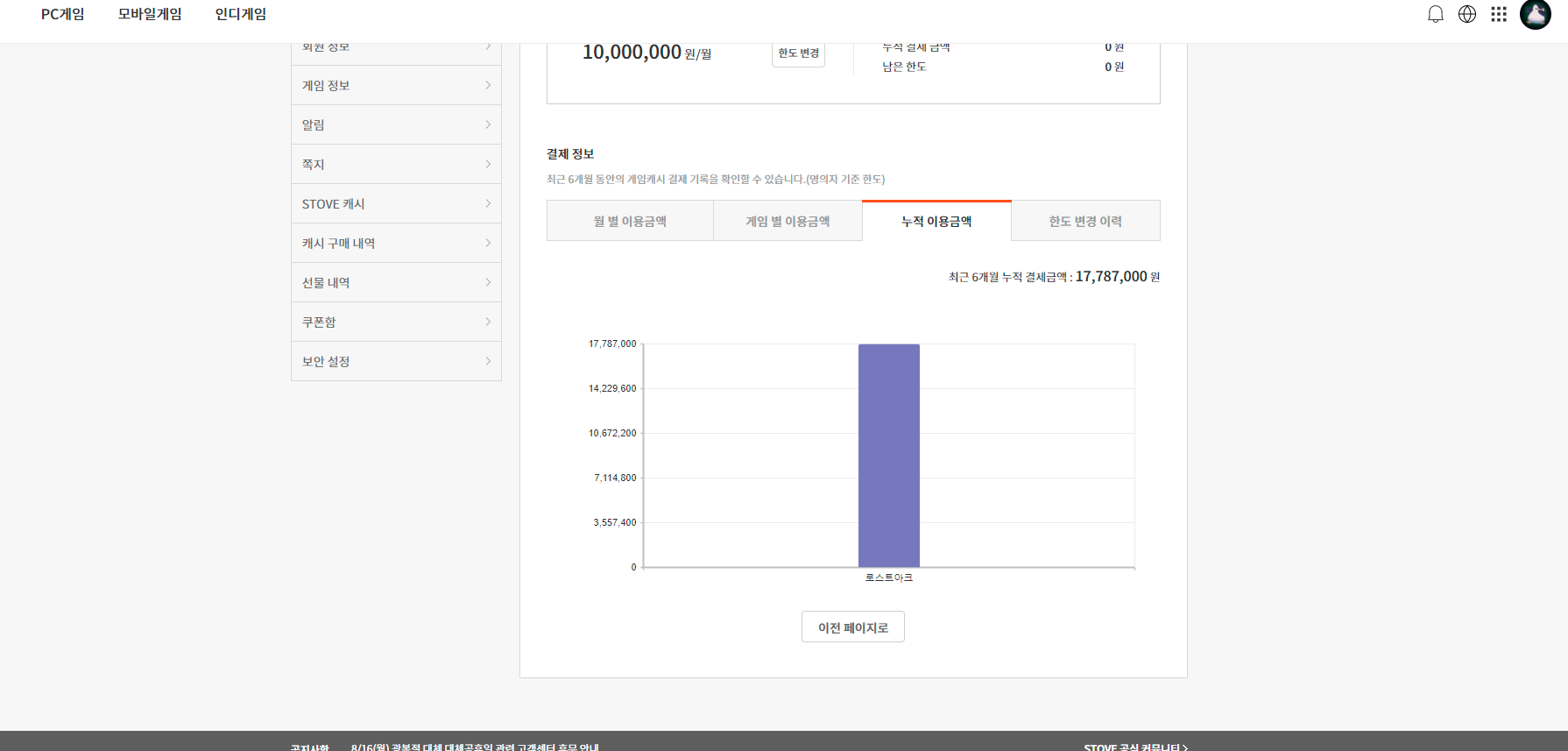Open the notifications bell icon
Viewport: 1568px width, 751px height.
coord(1435,14)
